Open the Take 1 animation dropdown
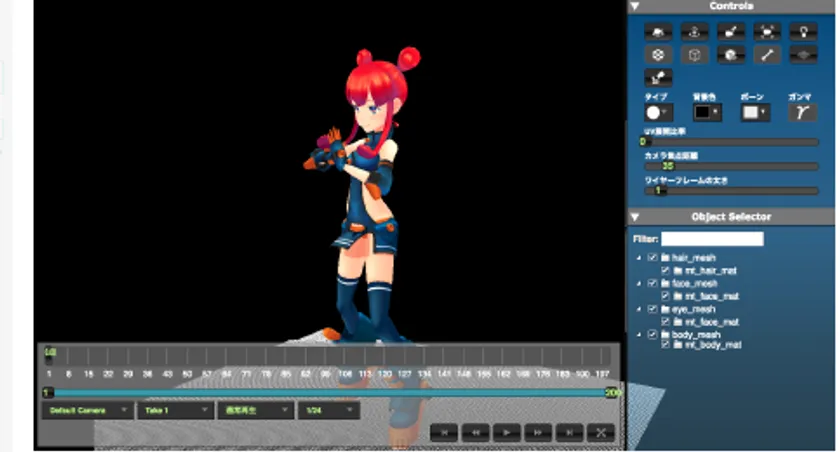Viewport: 840px width, 452px height. [x=174, y=410]
